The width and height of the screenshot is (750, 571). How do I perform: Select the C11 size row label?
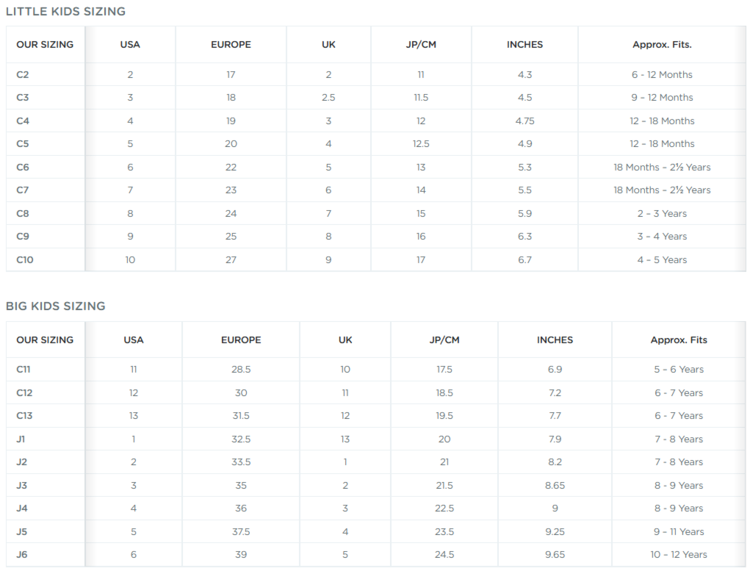pyautogui.click(x=24, y=369)
